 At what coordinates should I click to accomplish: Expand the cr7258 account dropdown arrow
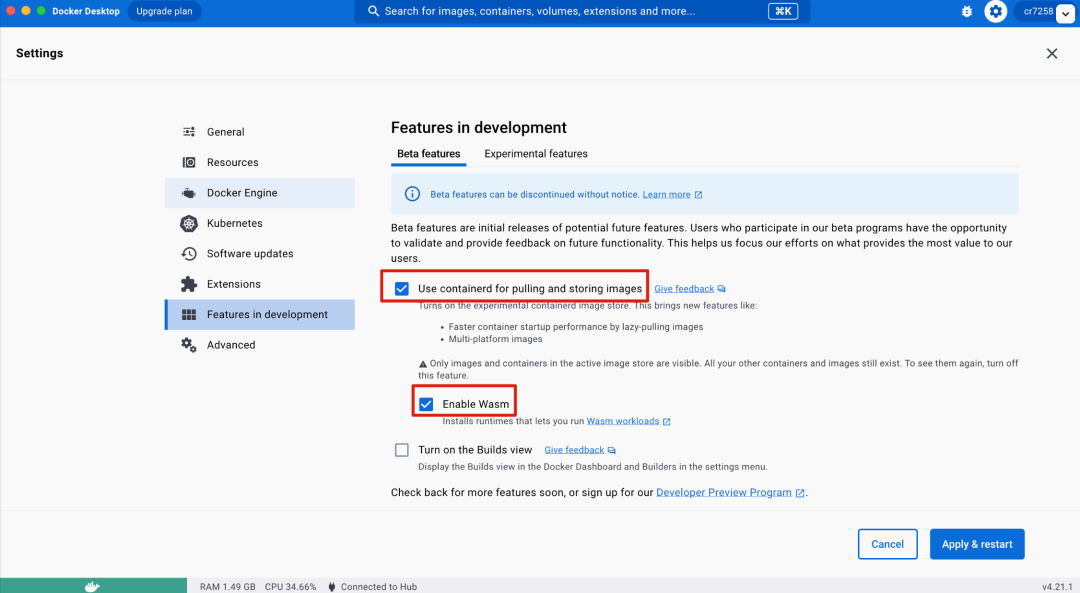coord(1065,12)
